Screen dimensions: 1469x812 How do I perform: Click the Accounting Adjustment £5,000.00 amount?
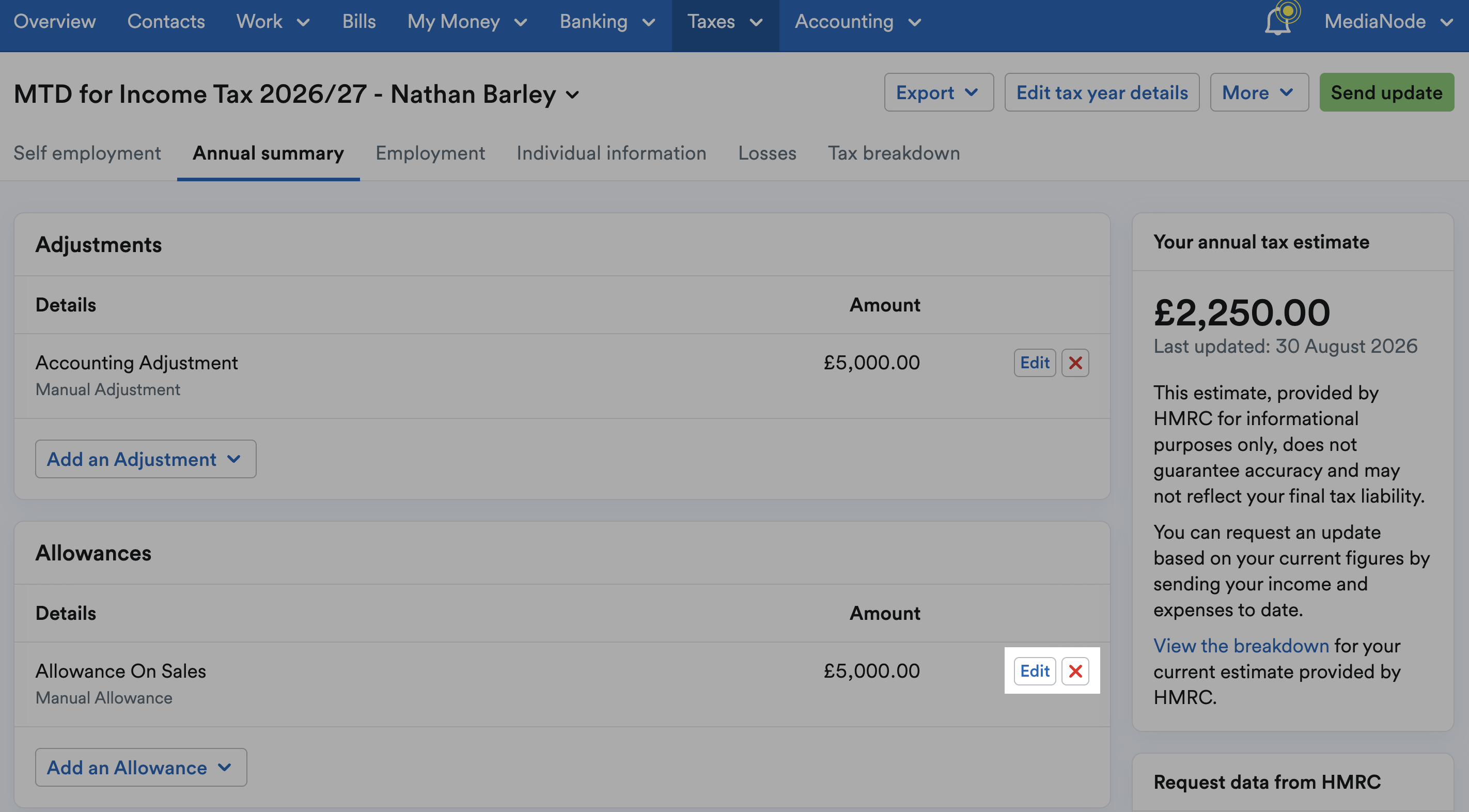(x=871, y=363)
